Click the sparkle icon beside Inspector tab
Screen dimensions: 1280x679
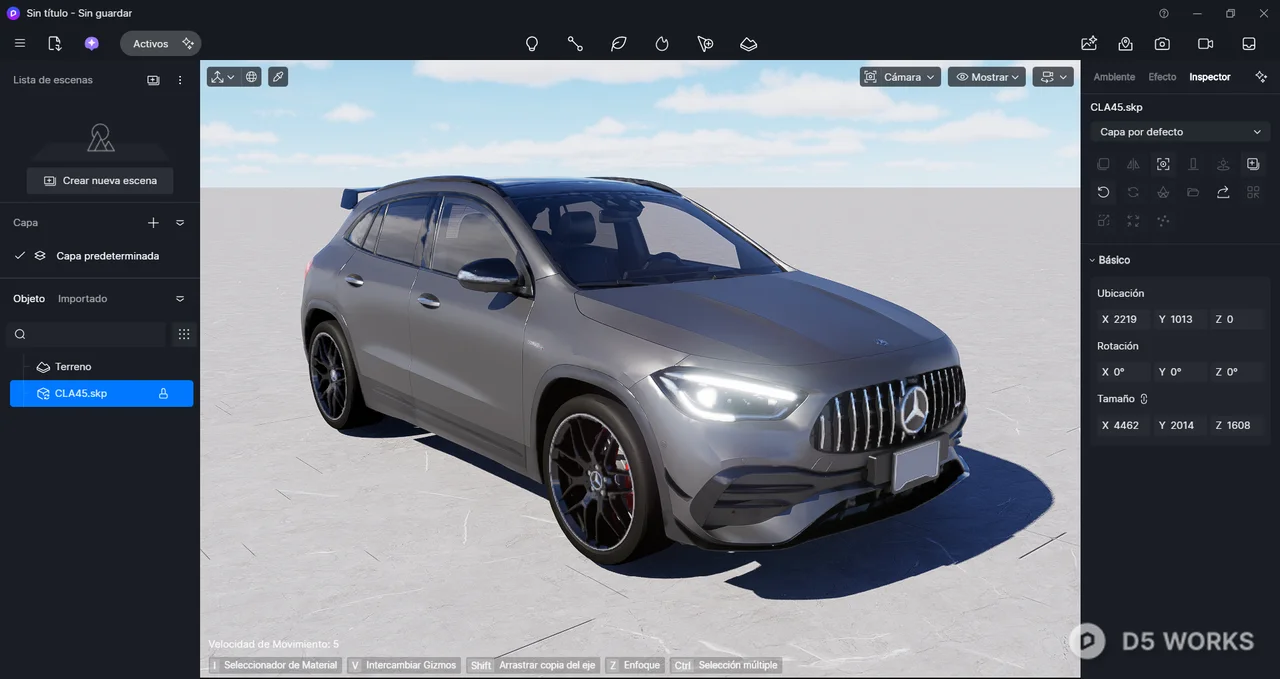pyautogui.click(x=1261, y=77)
